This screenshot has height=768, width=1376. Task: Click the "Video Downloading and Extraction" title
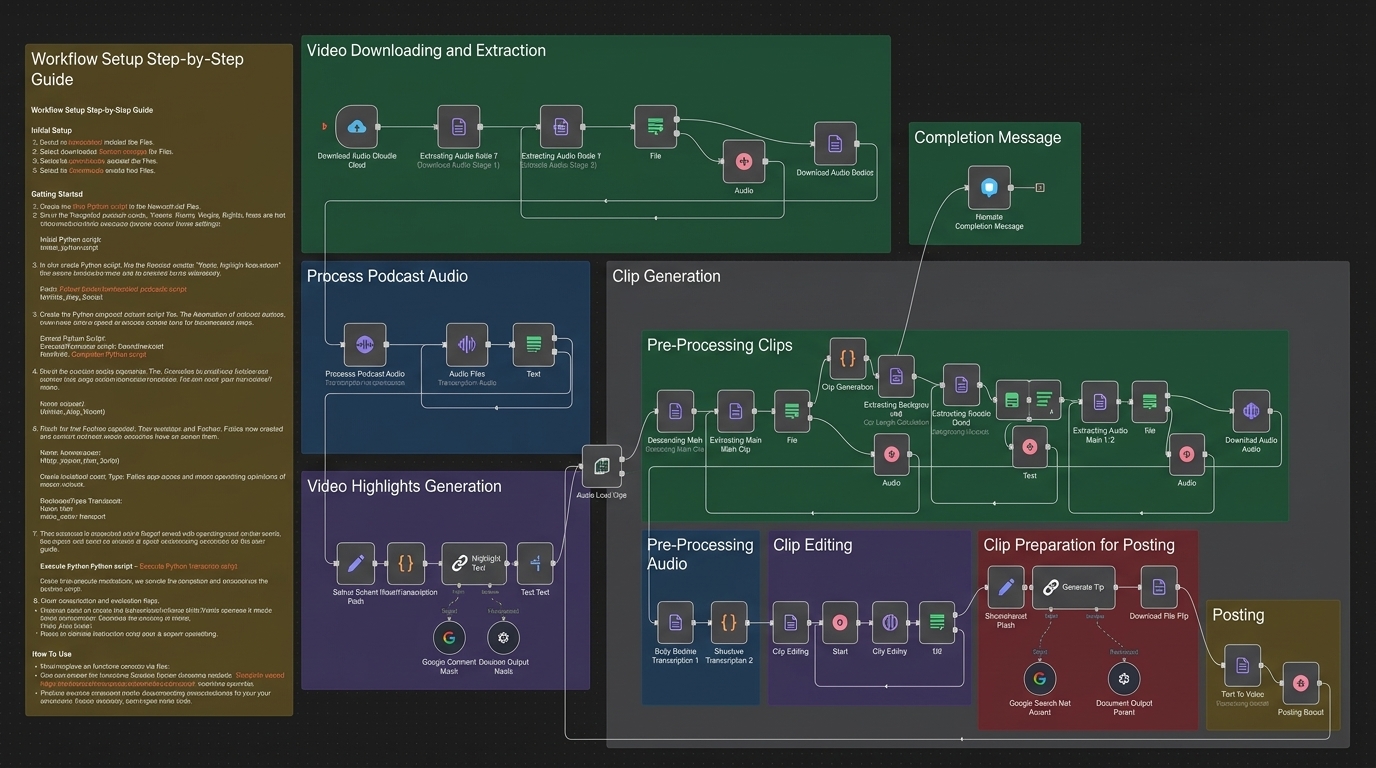426,51
